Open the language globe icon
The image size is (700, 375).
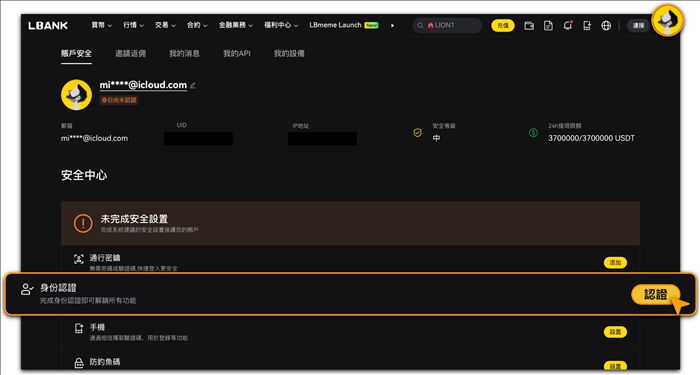(606, 25)
